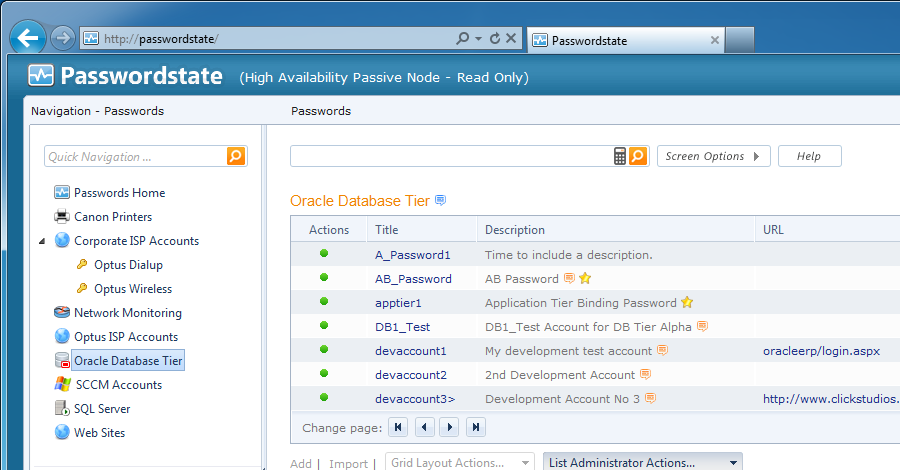The image size is (900, 470).
Task: Open the A_Password1 title link
Action: point(413,255)
